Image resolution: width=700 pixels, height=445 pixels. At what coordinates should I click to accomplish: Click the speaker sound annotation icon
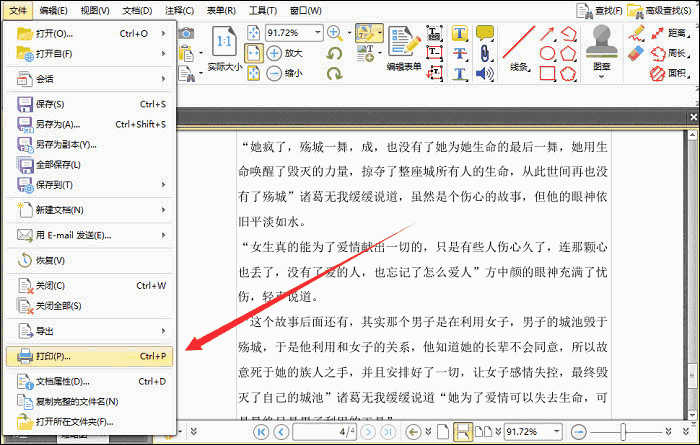coord(485,73)
